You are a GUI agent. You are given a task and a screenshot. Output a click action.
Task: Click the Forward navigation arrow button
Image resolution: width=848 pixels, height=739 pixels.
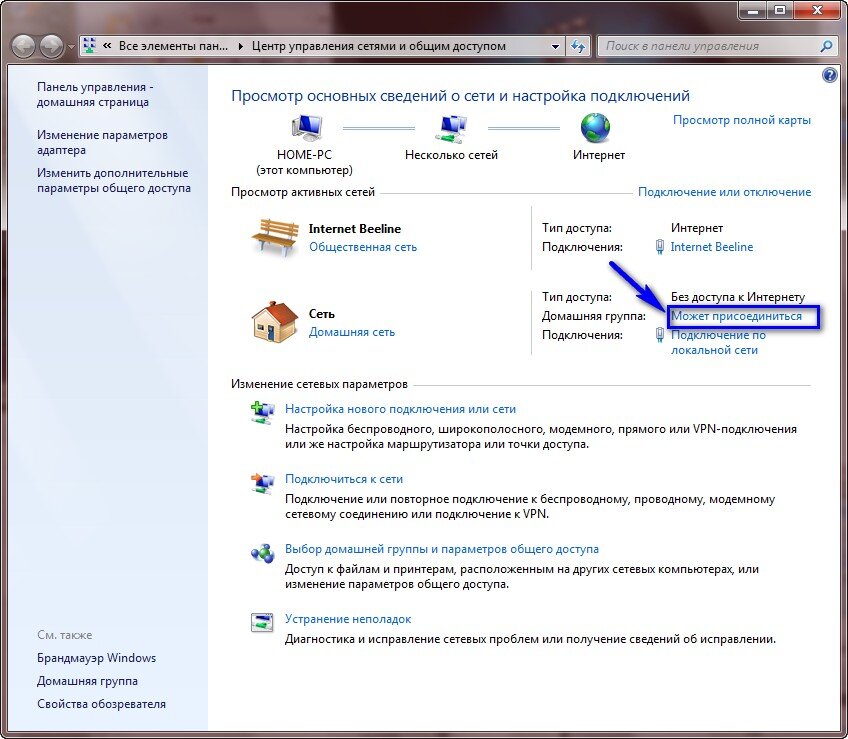pos(51,47)
